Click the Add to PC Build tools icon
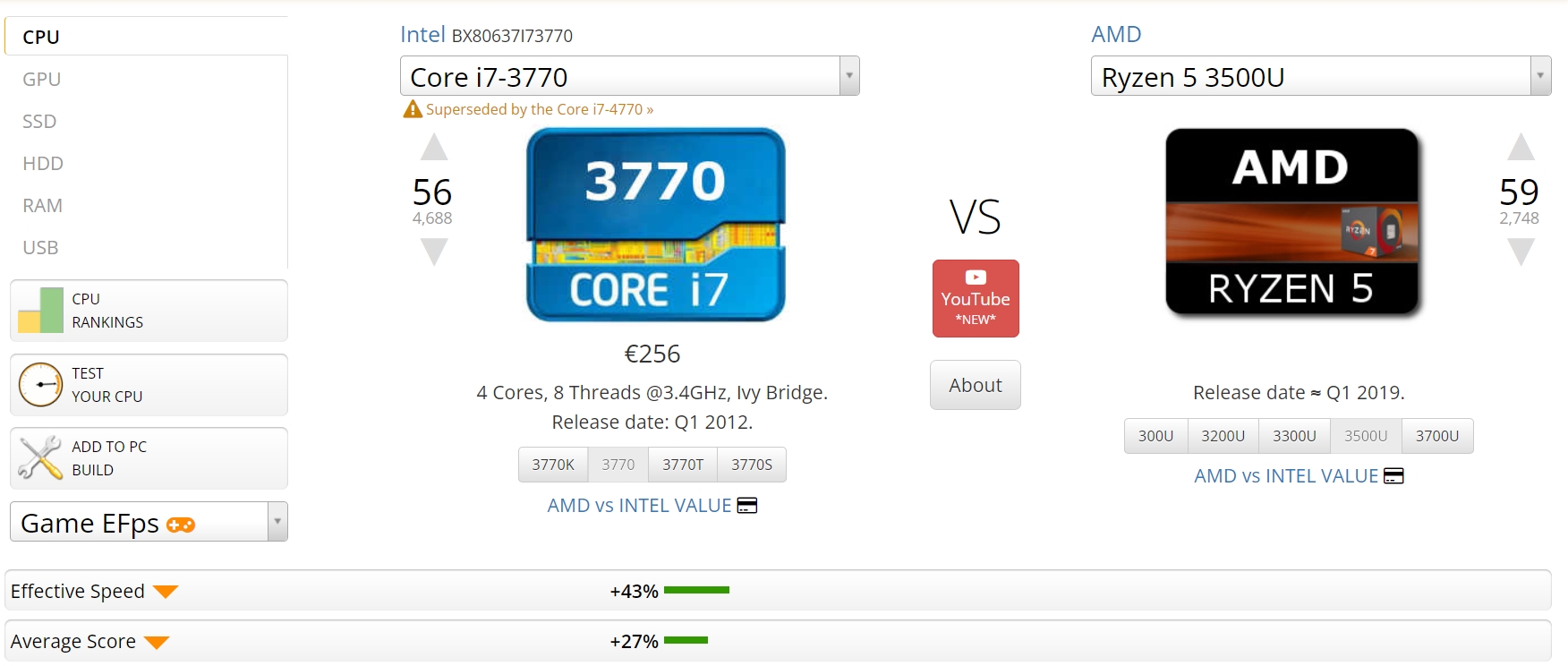The image size is (1568, 666). [41, 458]
